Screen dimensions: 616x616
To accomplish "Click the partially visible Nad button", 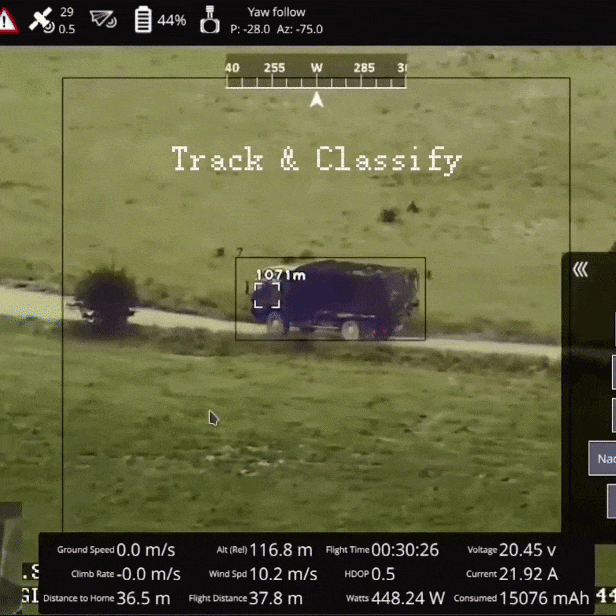I will 602,458.
